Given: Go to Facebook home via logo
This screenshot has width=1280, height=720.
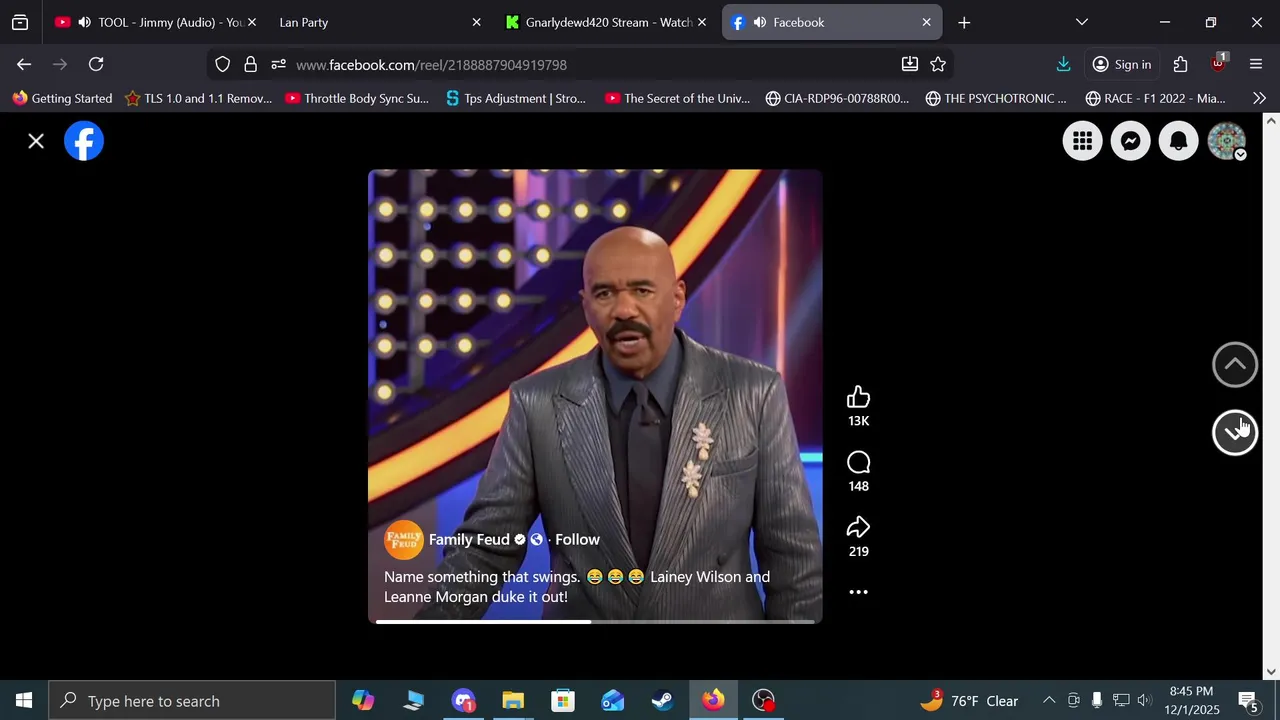Looking at the screenshot, I should point(84,141).
